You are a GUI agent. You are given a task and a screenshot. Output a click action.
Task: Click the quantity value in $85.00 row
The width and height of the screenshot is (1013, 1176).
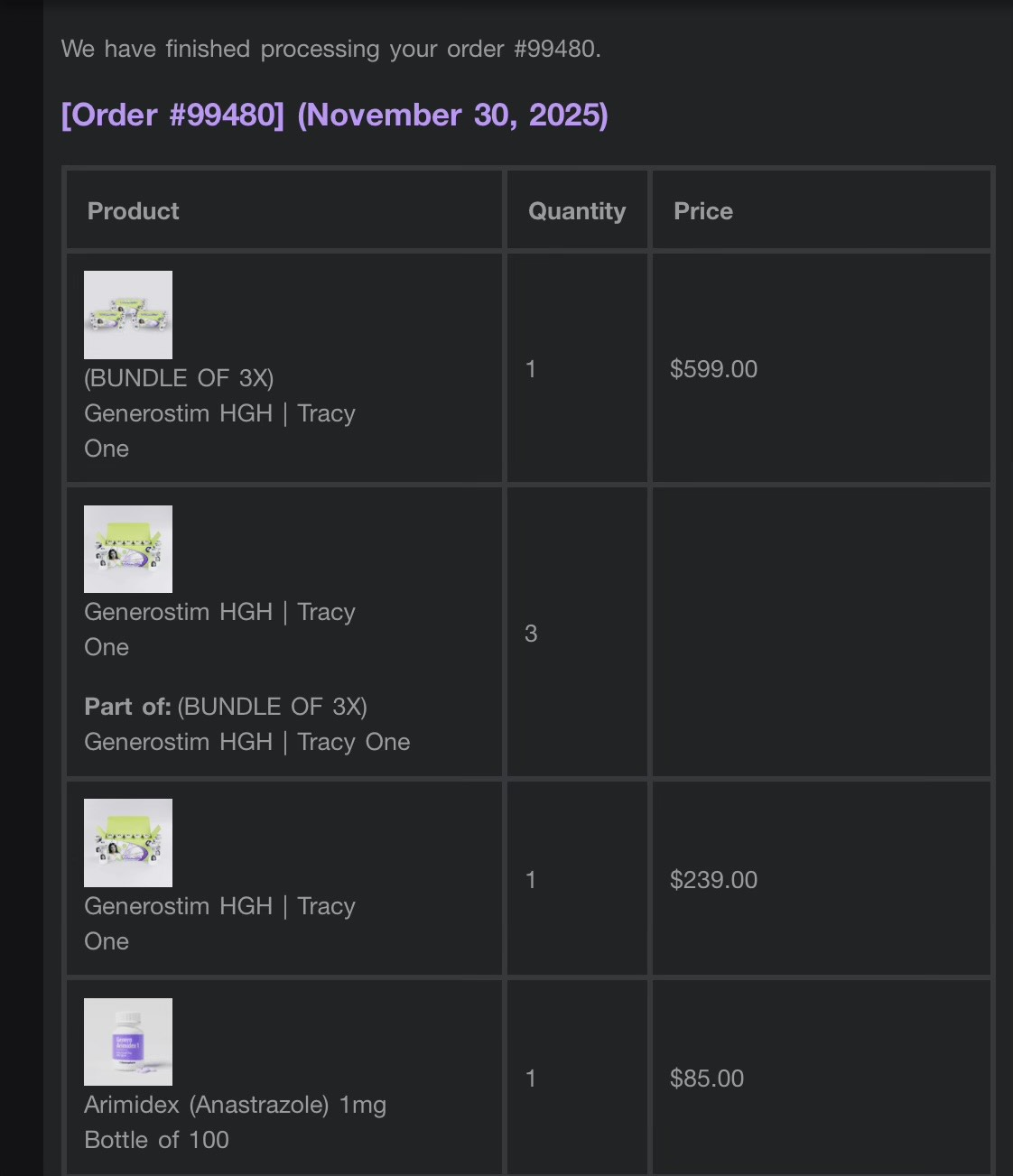tap(531, 1079)
